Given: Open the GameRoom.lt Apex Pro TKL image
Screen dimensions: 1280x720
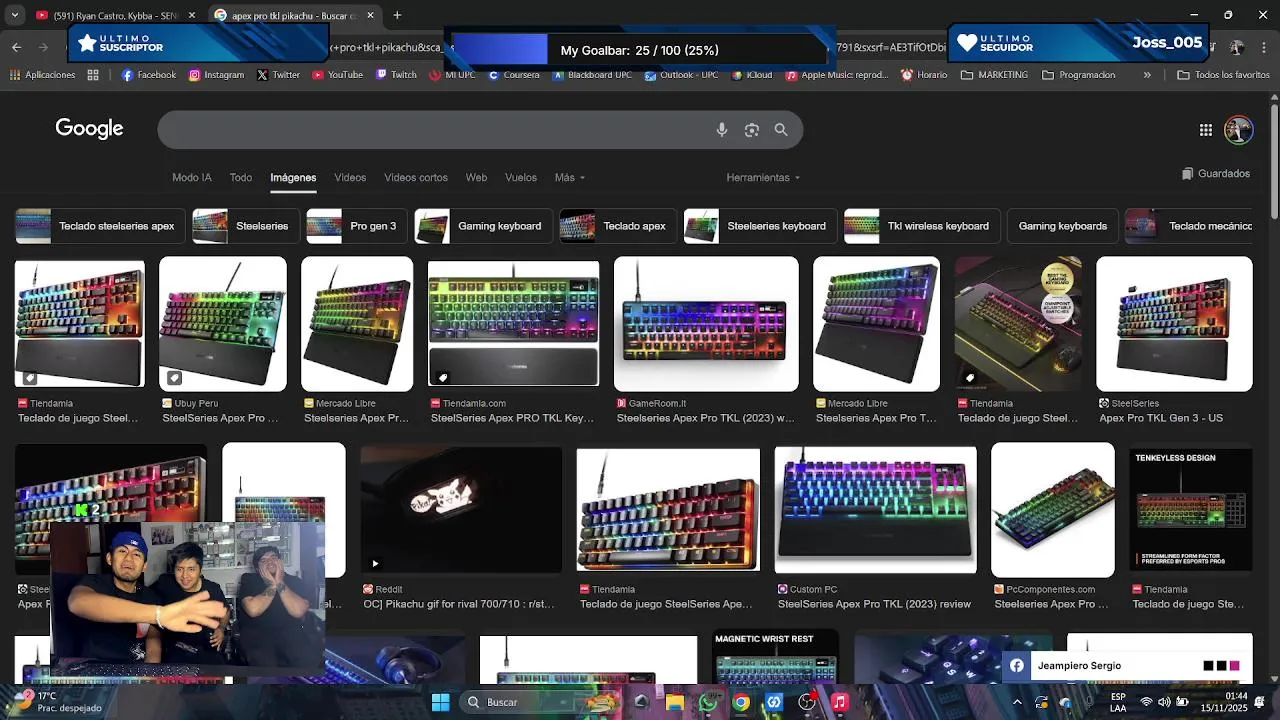Looking at the screenshot, I should [x=706, y=324].
